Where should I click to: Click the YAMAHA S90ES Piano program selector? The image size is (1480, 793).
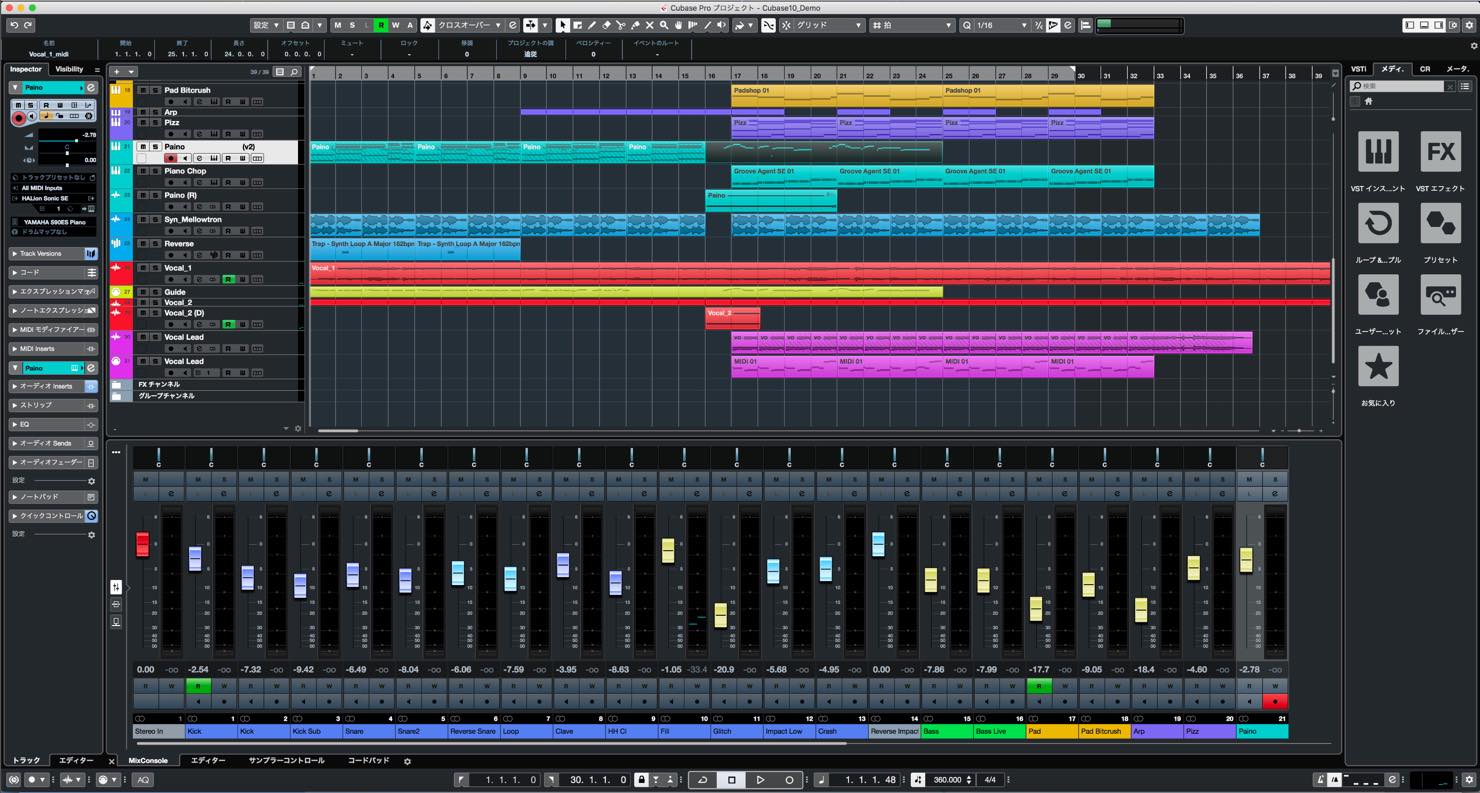click(54, 222)
